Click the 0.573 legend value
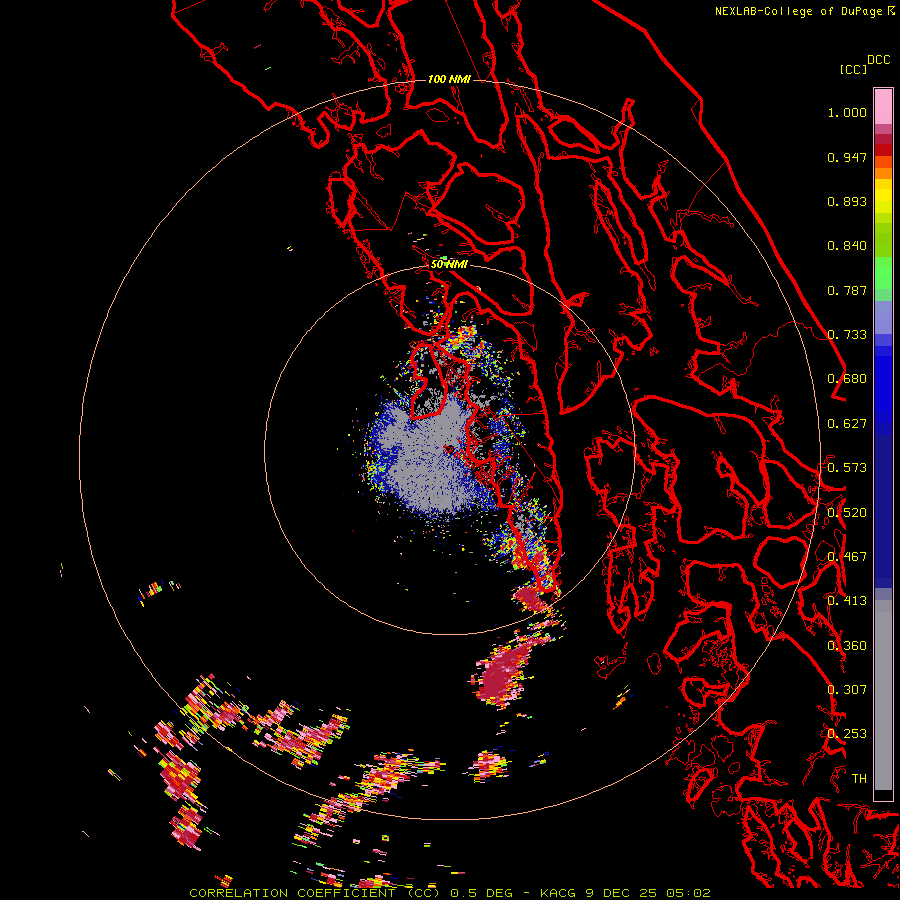This screenshot has height=900, width=900. point(847,468)
